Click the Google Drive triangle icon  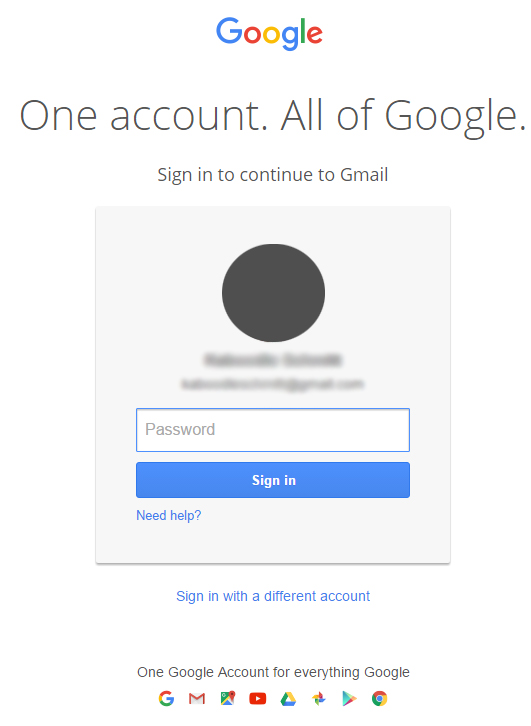click(x=288, y=699)
